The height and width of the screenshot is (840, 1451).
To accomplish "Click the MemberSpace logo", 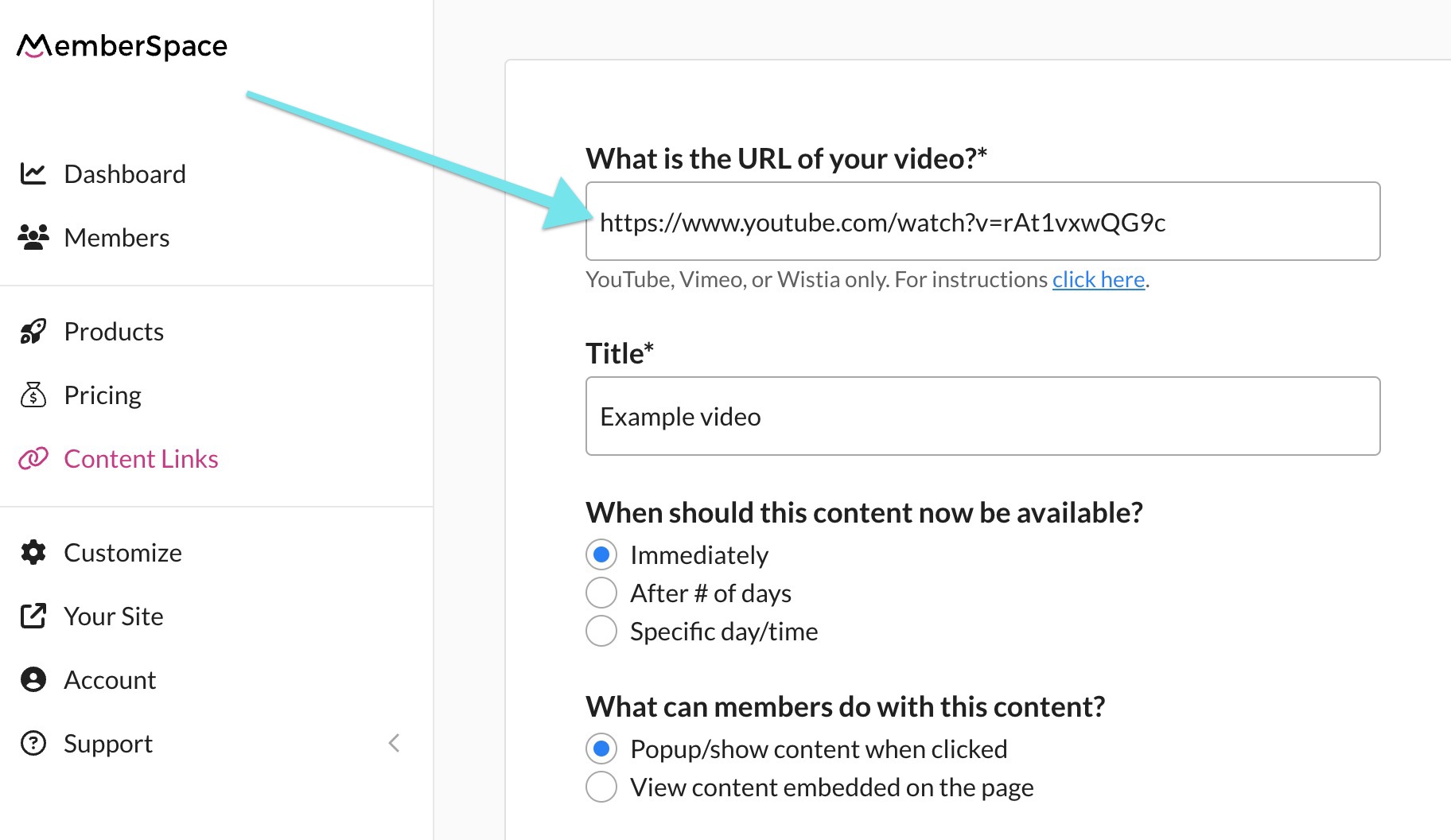I will (x=121, y=45).
